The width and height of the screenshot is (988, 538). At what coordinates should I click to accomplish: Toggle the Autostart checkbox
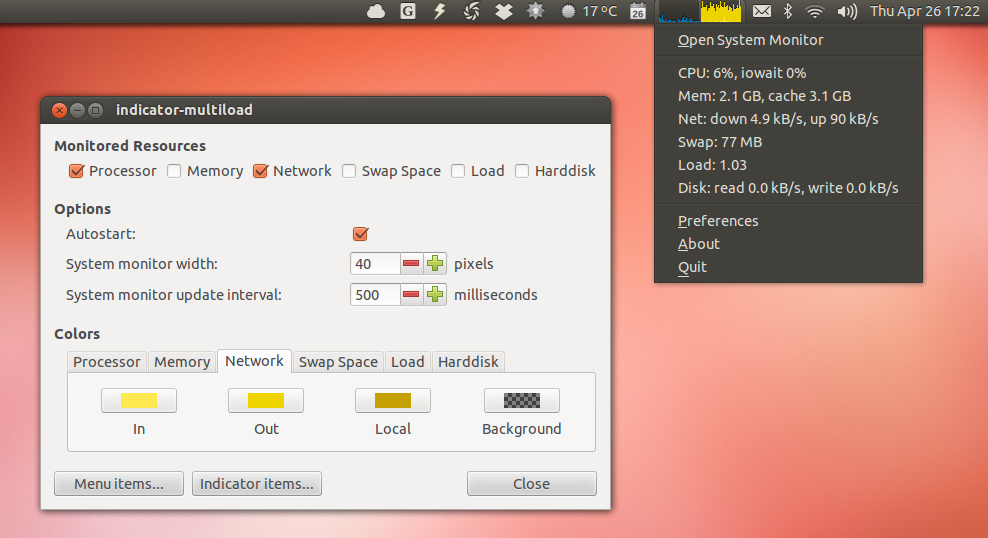[x=360, y=234]
